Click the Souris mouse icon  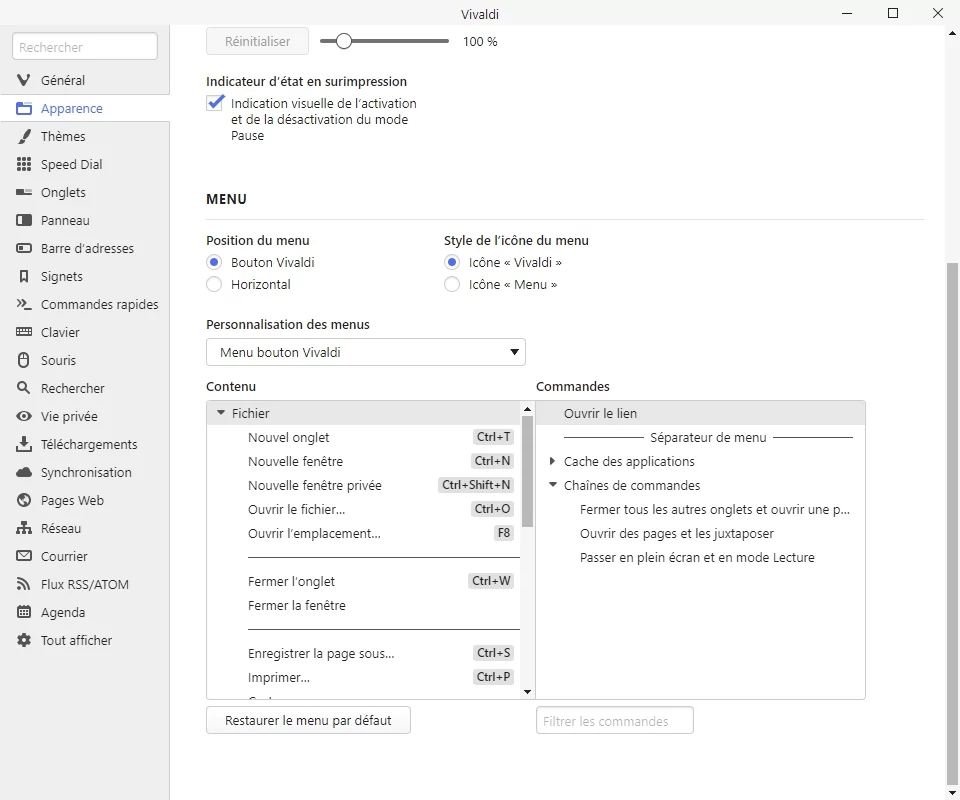[23, 361]
